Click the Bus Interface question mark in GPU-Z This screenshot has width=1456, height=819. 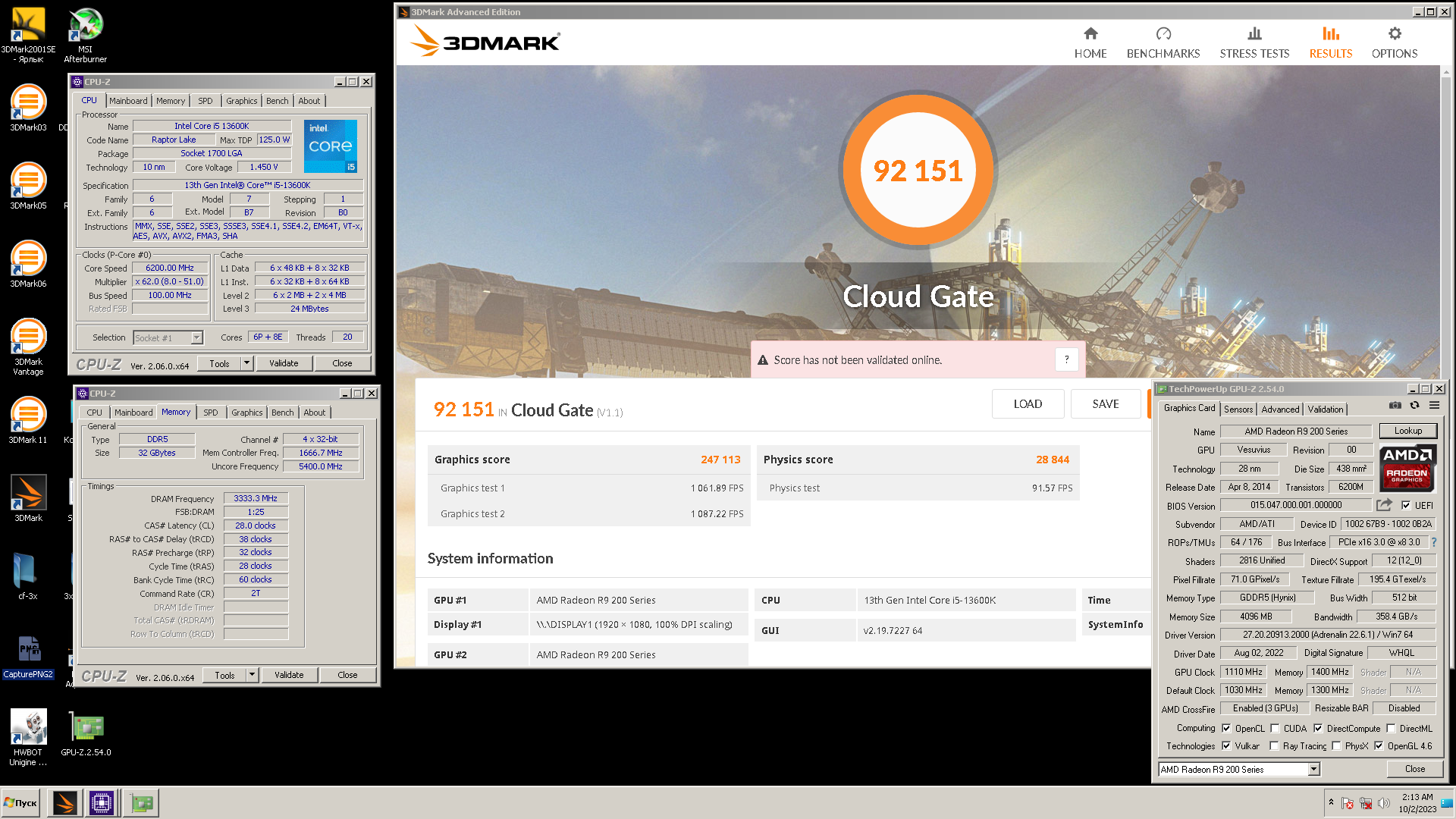tap(1433, 542)
